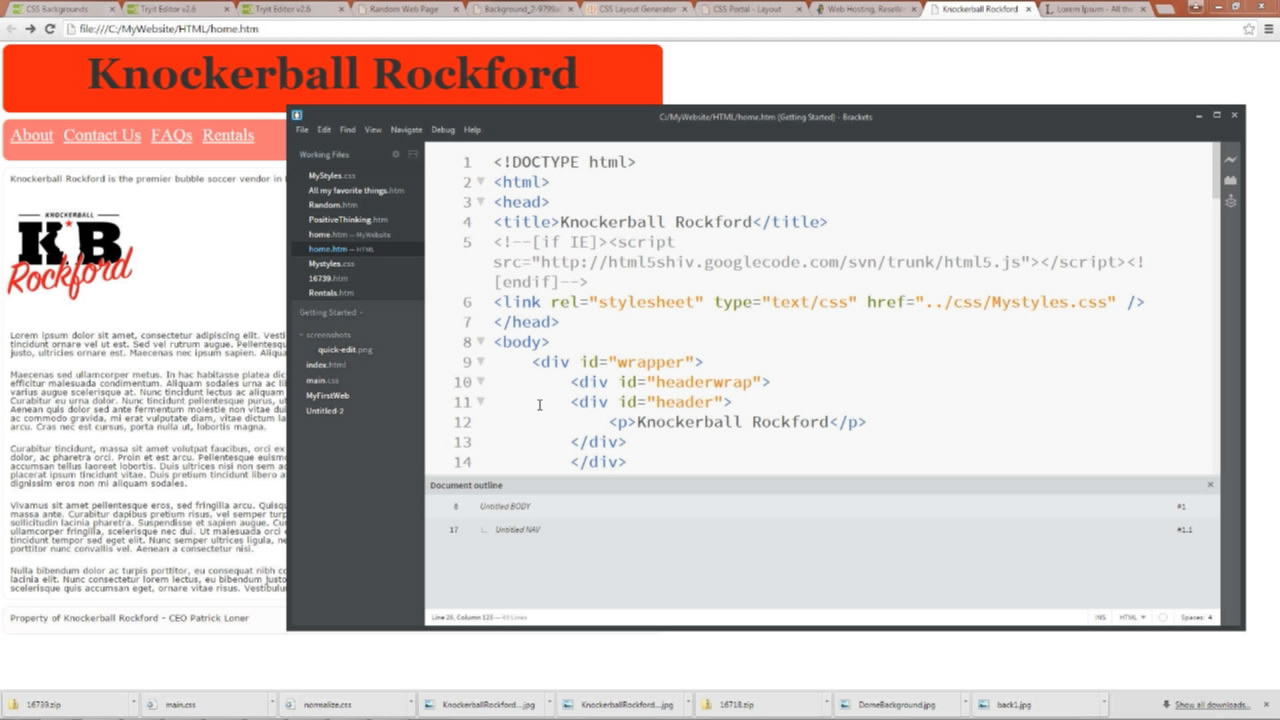Click the FAQs link on the webpage

171,135
